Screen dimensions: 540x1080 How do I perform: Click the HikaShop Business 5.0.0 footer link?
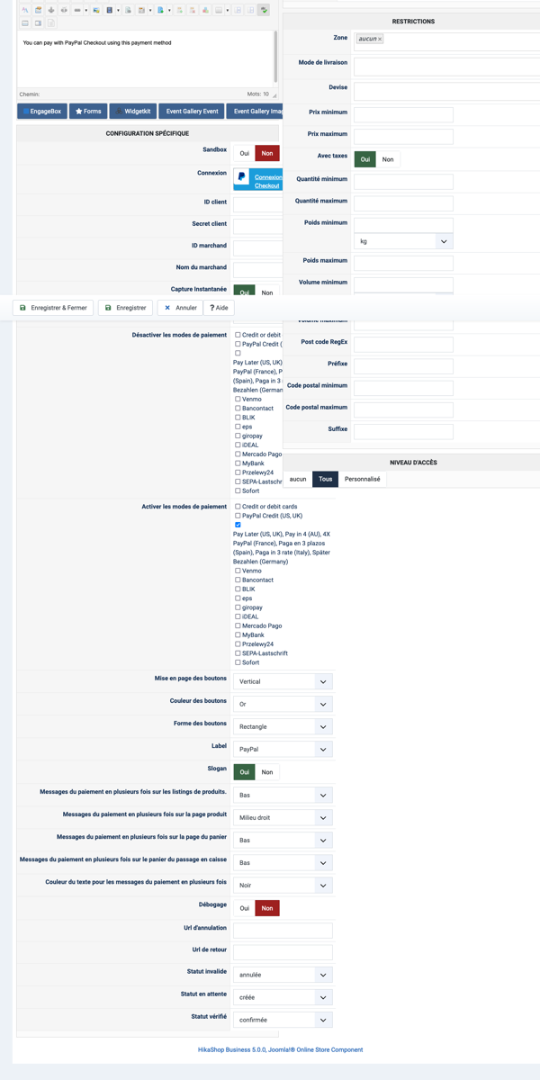[x=280, y=1050]
